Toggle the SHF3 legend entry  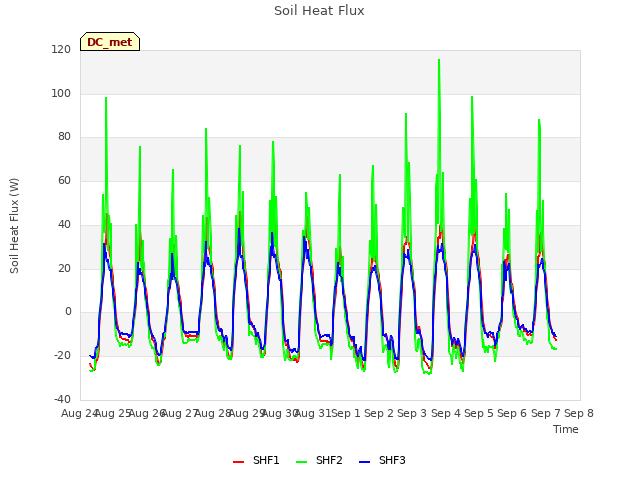[382, 461]
